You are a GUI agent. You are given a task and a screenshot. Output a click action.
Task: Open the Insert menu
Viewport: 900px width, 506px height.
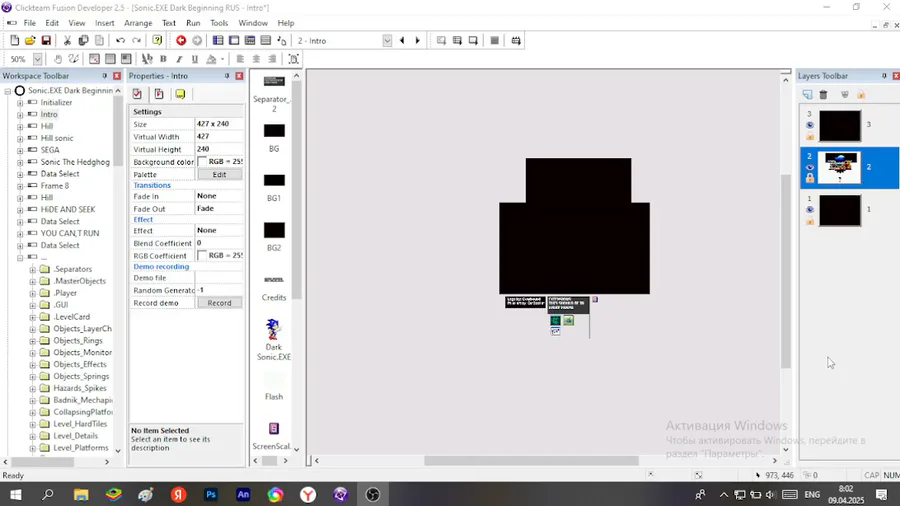point(104,23)
